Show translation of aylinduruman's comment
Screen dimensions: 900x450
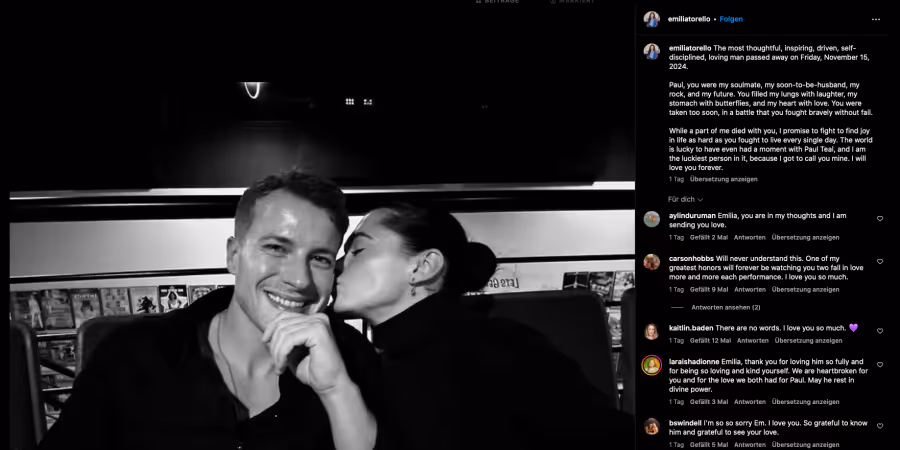tap(805, 238)
